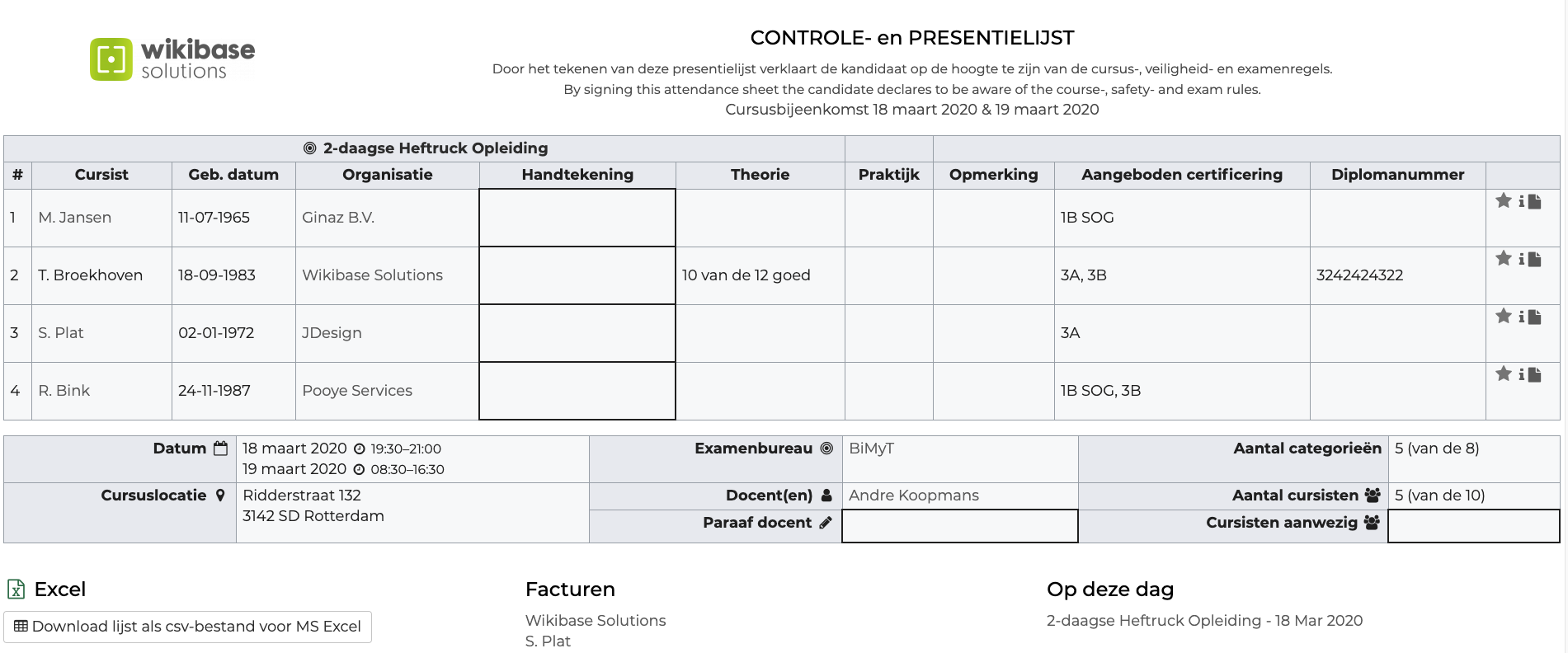Open the BiMyT examenbureau link
The width and height of the screenshot is (1568, 653).
pyautogui.click(x=871, y=449)
